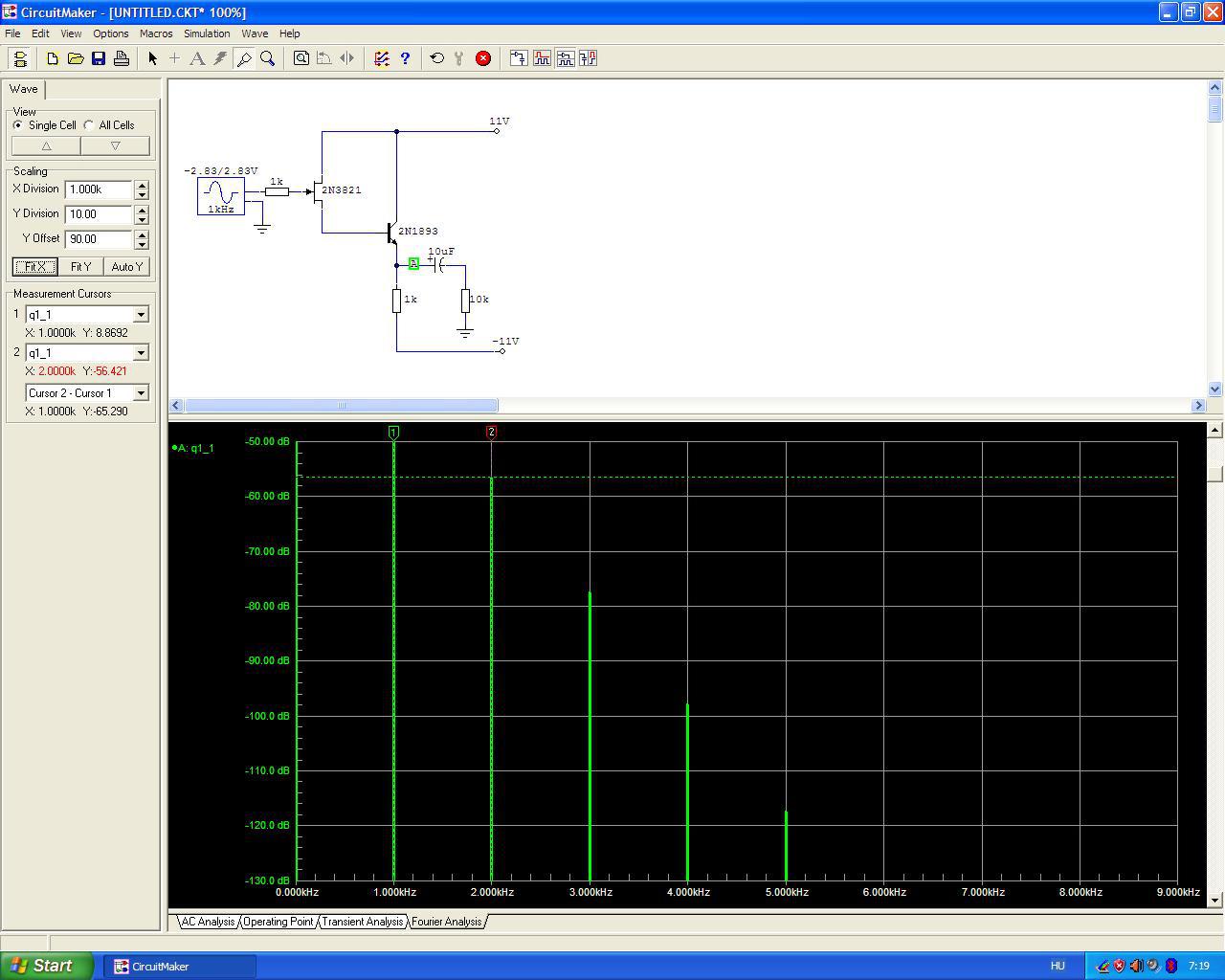Select the Single Cell radio button
1225x980 pixels.
[18, 125]
